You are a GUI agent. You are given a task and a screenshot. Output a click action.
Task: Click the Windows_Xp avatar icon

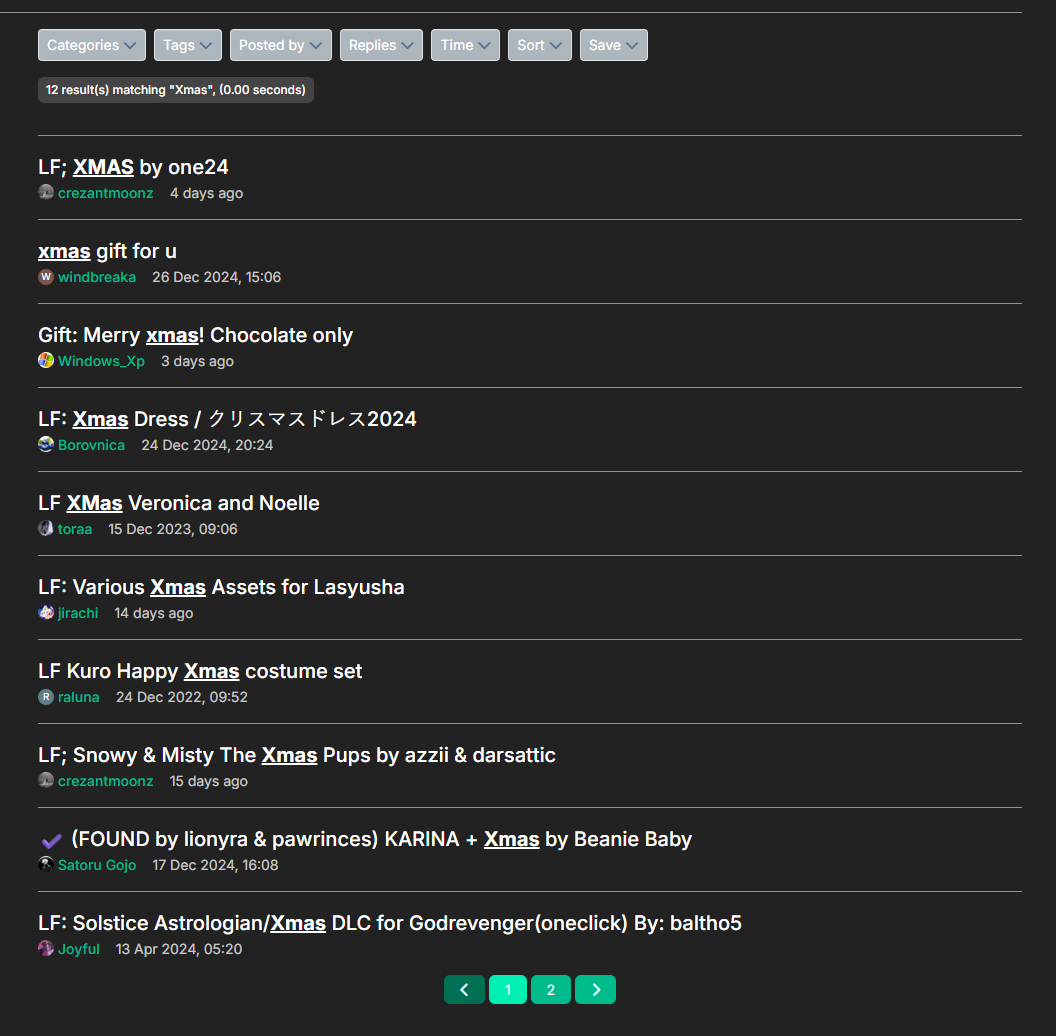click(46, 360)
